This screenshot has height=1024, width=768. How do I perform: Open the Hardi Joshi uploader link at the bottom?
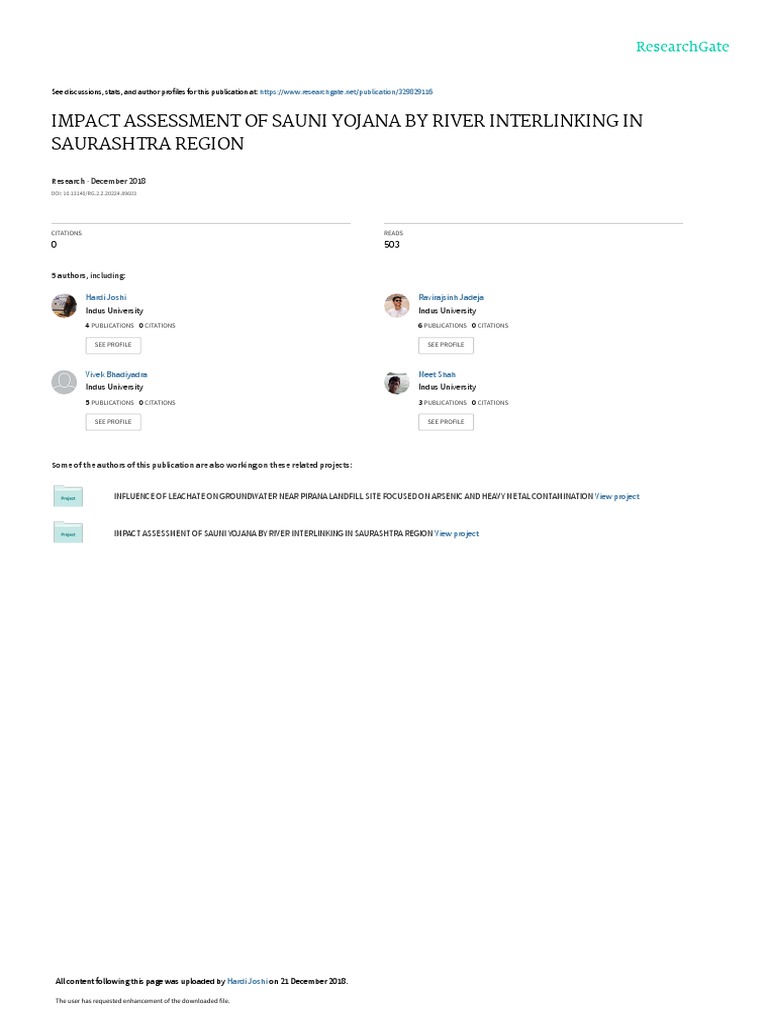(x=247, y=981)
